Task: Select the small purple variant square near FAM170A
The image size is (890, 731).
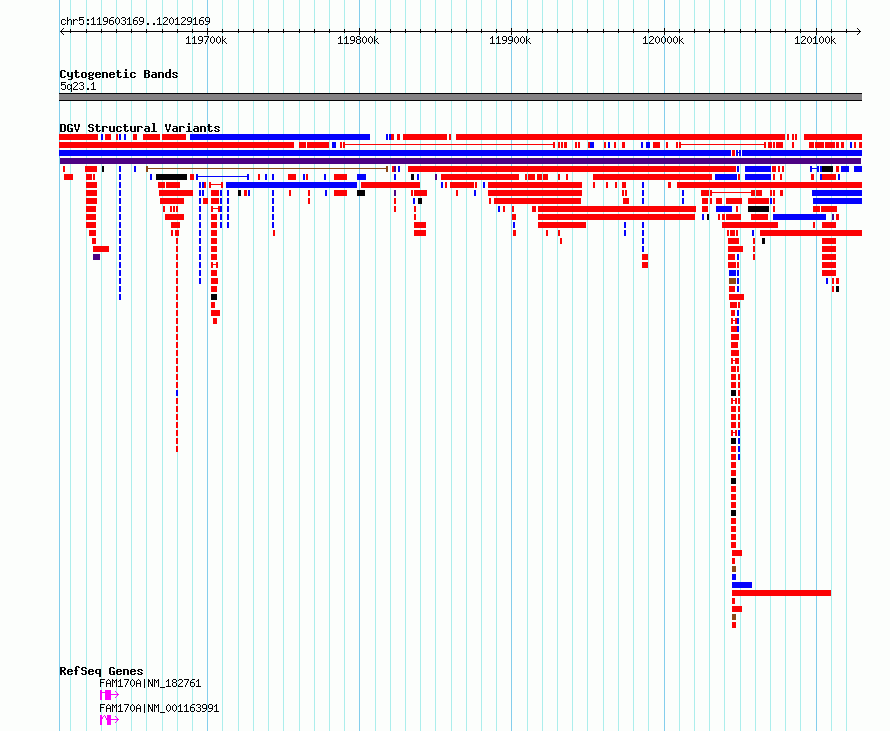Action: (x=96, y=257)
